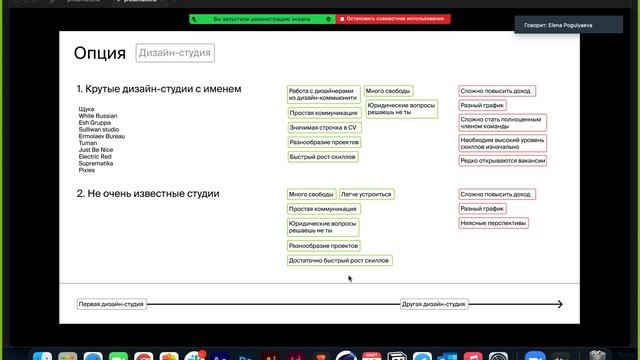Click "Много свободы" tag in section 2
Viewport: 640px width, 360px height.
click(x=311, y=194)
